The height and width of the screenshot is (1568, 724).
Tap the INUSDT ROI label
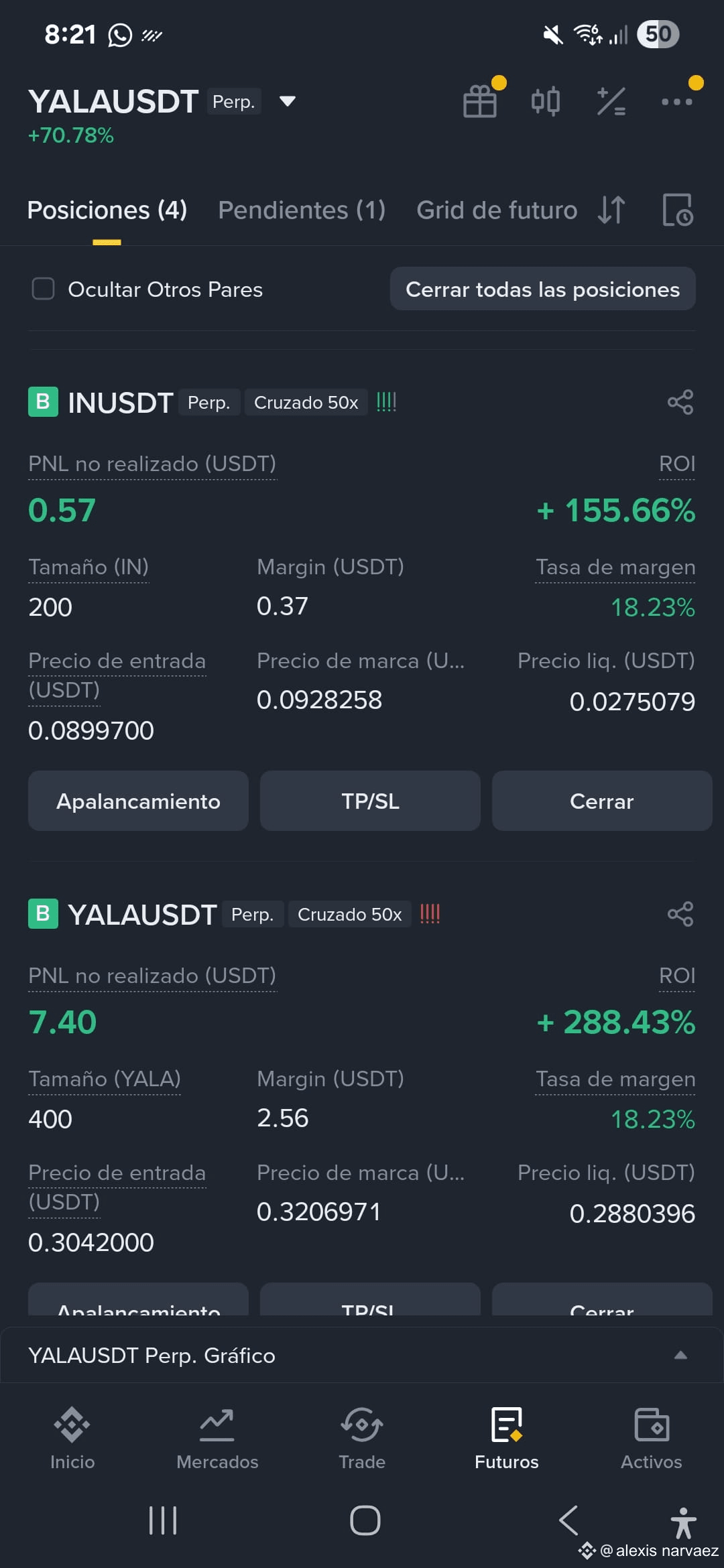click(x=677, y=464)
